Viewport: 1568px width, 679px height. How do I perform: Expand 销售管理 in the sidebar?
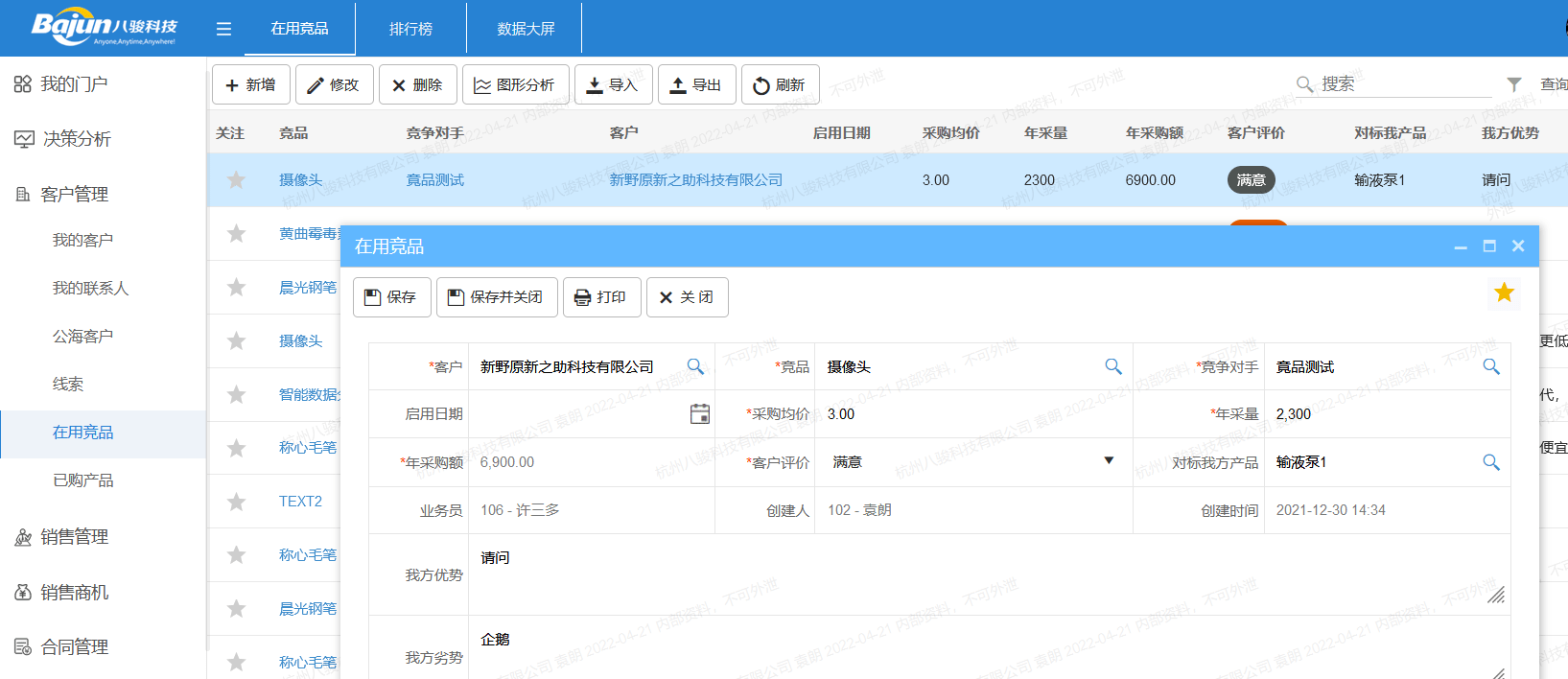pyautogui.click(x=74, y=537)
